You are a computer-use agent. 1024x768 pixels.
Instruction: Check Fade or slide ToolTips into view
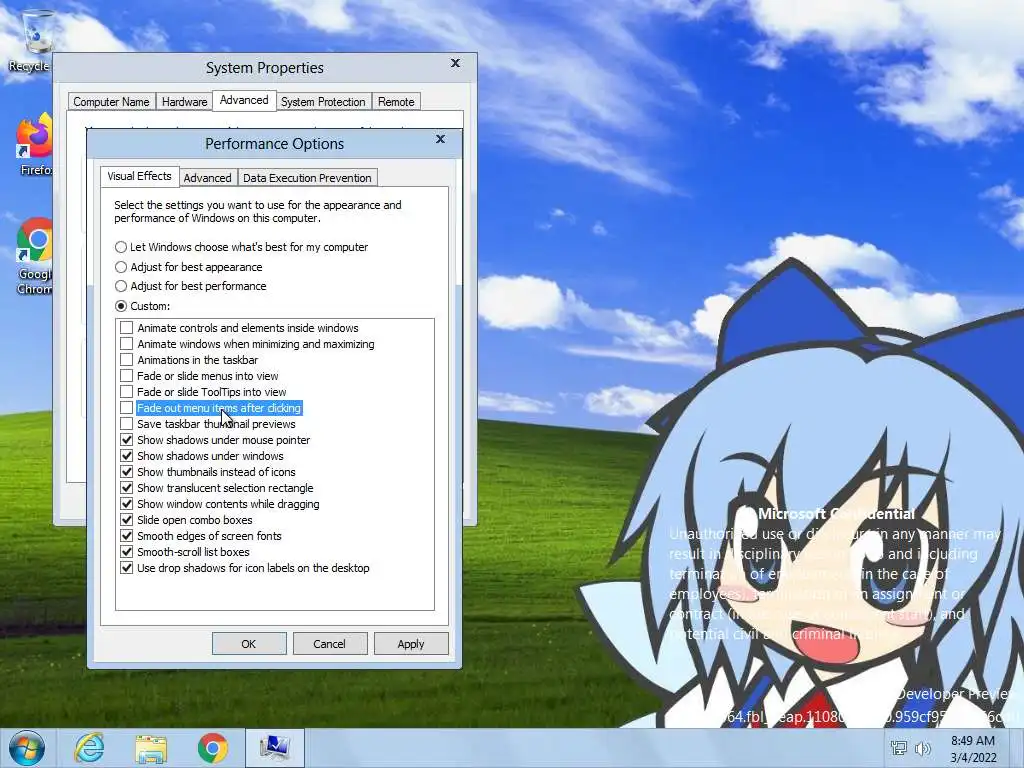click(127, 392)
